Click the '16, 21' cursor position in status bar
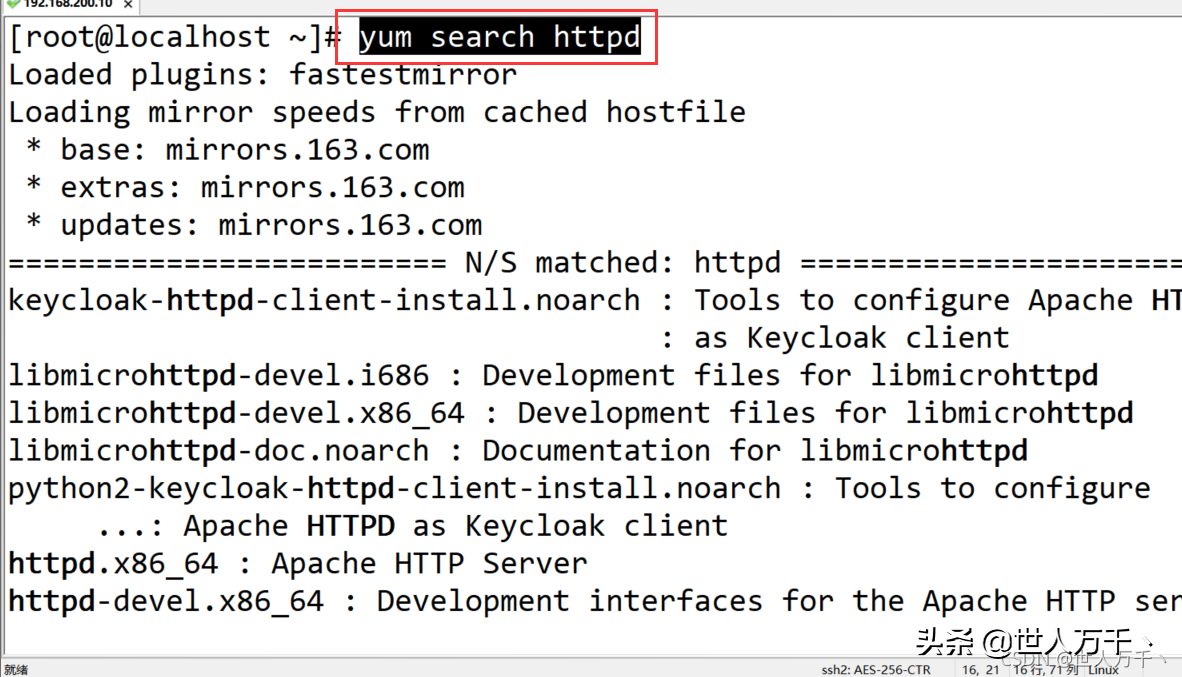Screen dimensions: 1182x677 [x=980, y=669]
